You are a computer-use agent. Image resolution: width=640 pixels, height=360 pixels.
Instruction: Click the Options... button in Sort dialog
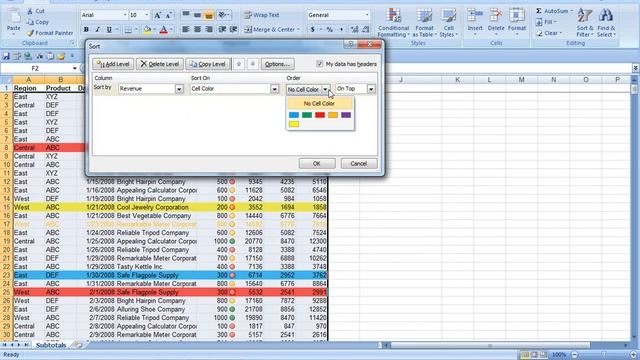[277, 64]
